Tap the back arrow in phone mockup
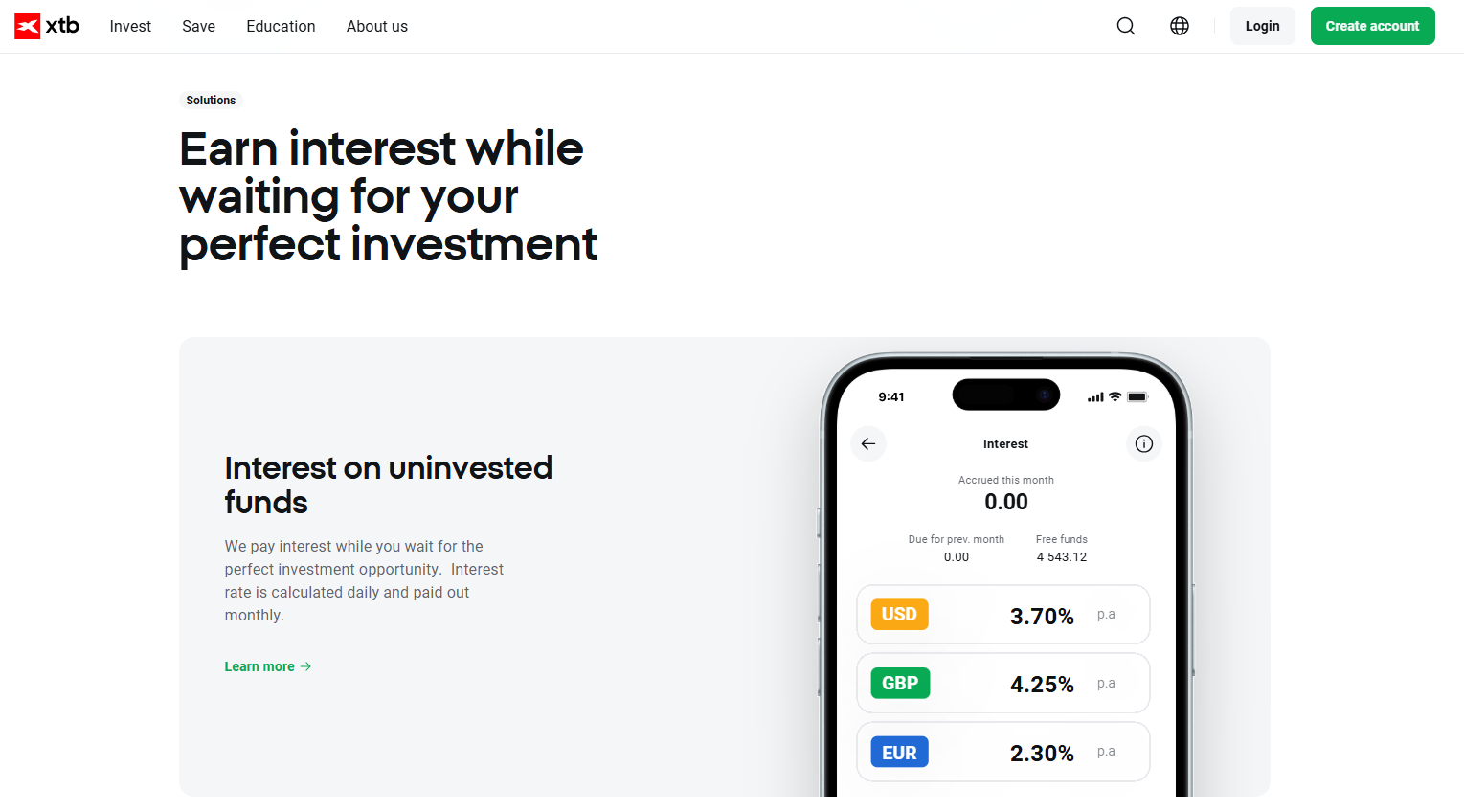Screen dimensions: 1464x812 point(868,443)
